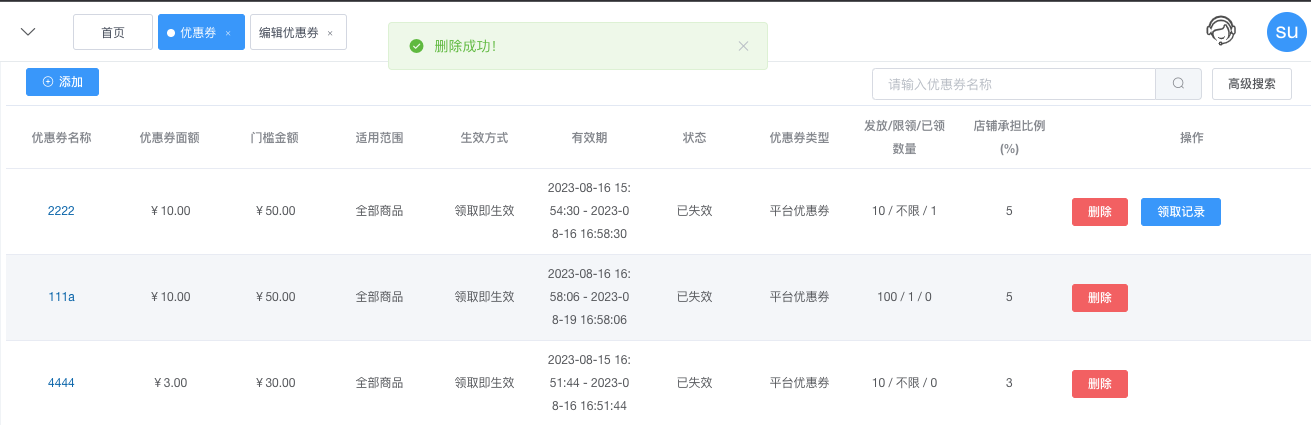
Task: Open 高级搜索 advanced search
Action: click(x=1251, y=84)
